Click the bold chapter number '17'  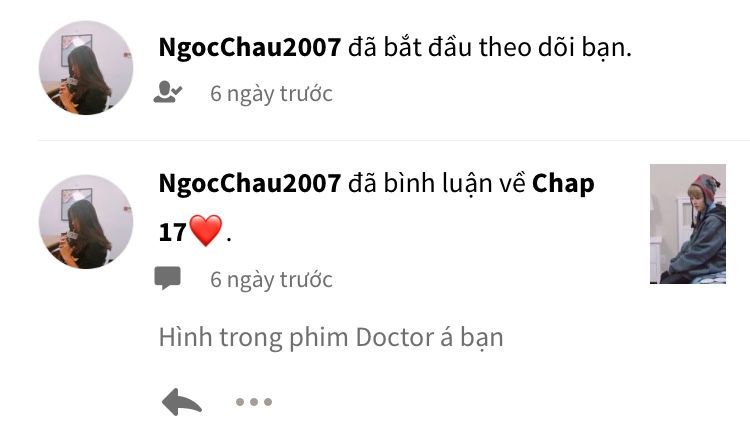pos(172,232)
